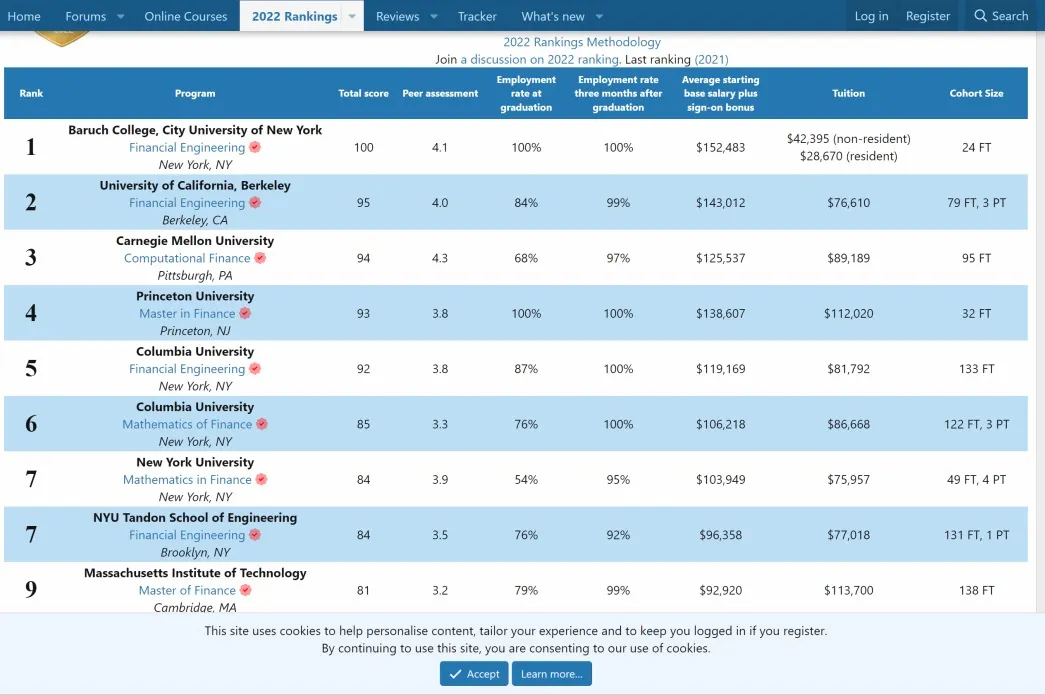Go to the Tracker page
1045x695 pixels.
click(477, 16)
